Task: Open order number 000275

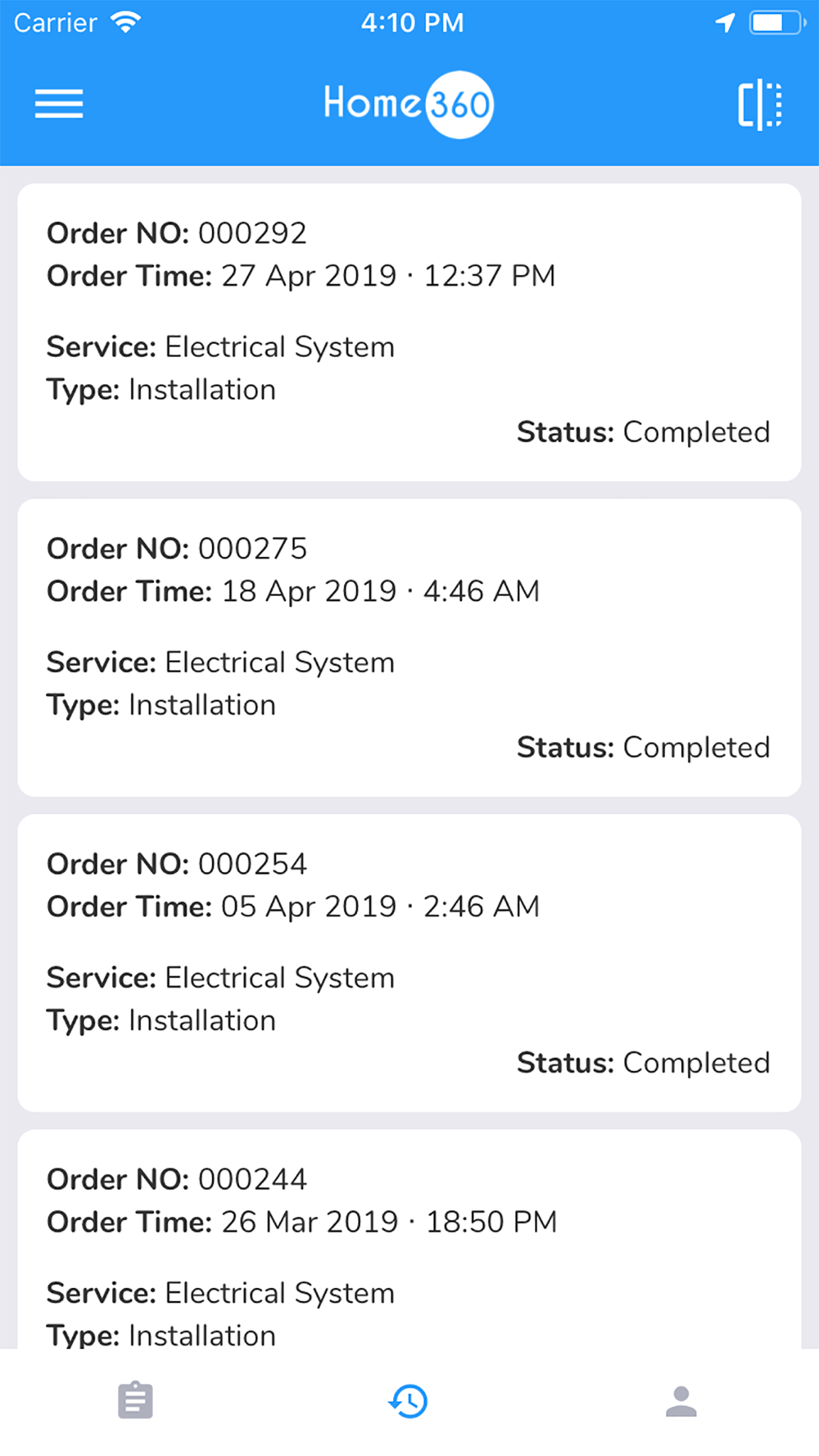Action: pyautogui.click(x=409, y=648)
